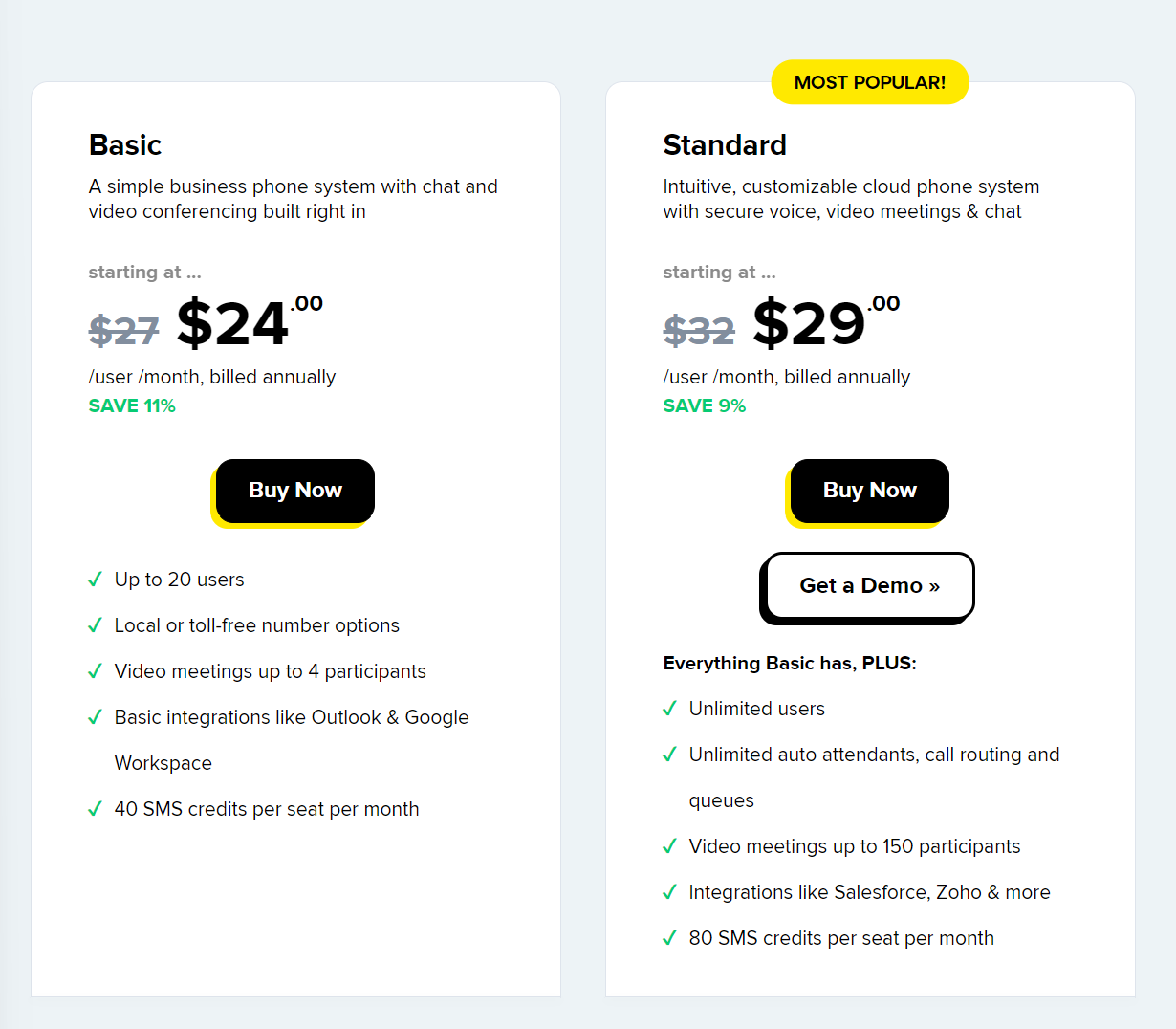Click checkmark next to 80 SMS credits
Viewport: 1176px width, 1029px height.
pyautogui.click(x=669, y=938)
